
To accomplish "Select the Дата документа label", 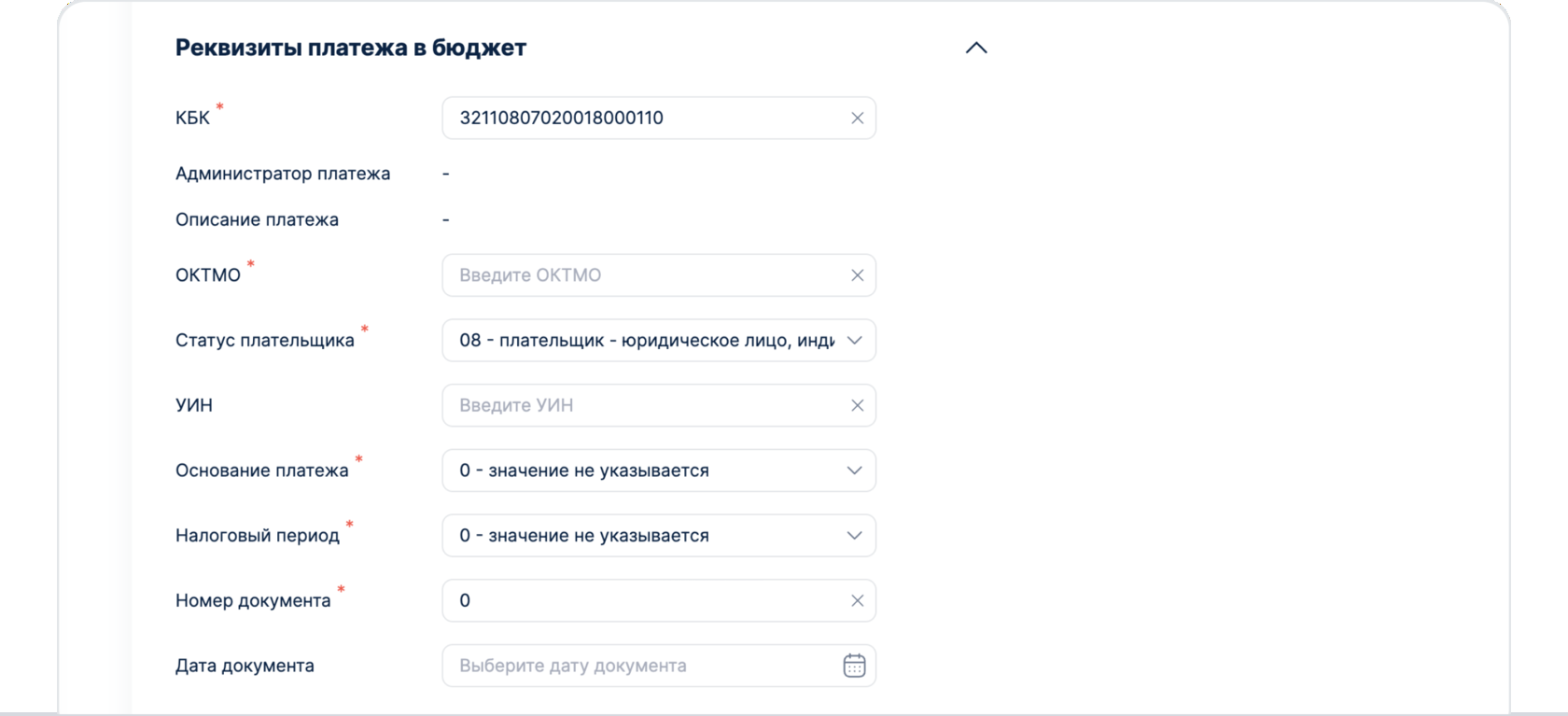I will pos(245,666).
